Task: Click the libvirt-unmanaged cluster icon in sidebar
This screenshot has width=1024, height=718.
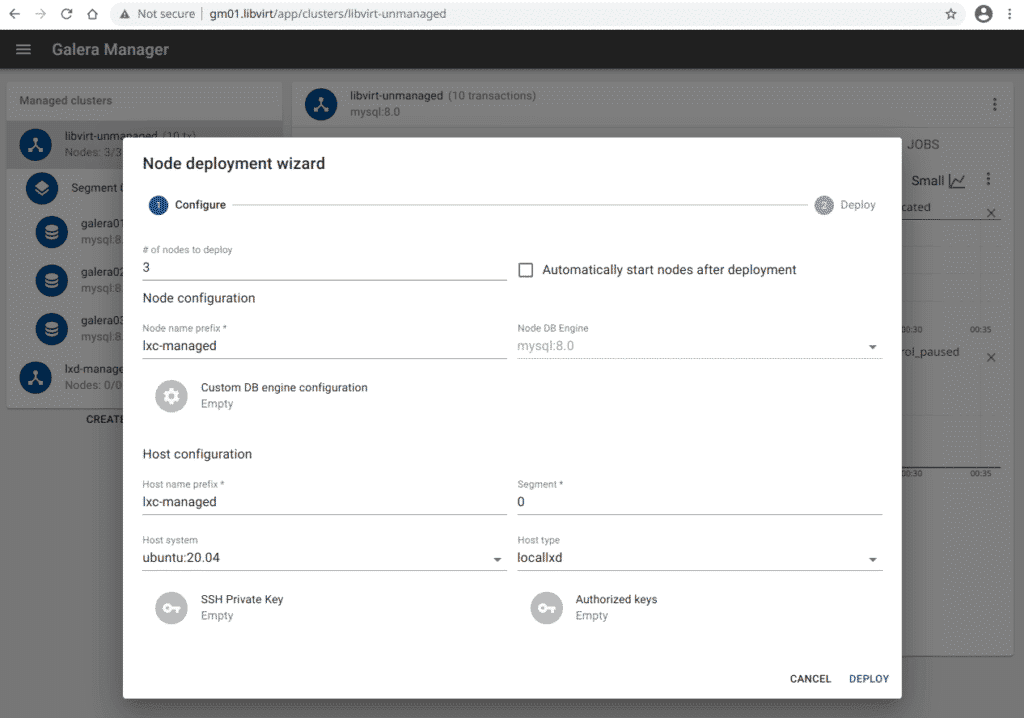Action: click(x=36, y=144)
